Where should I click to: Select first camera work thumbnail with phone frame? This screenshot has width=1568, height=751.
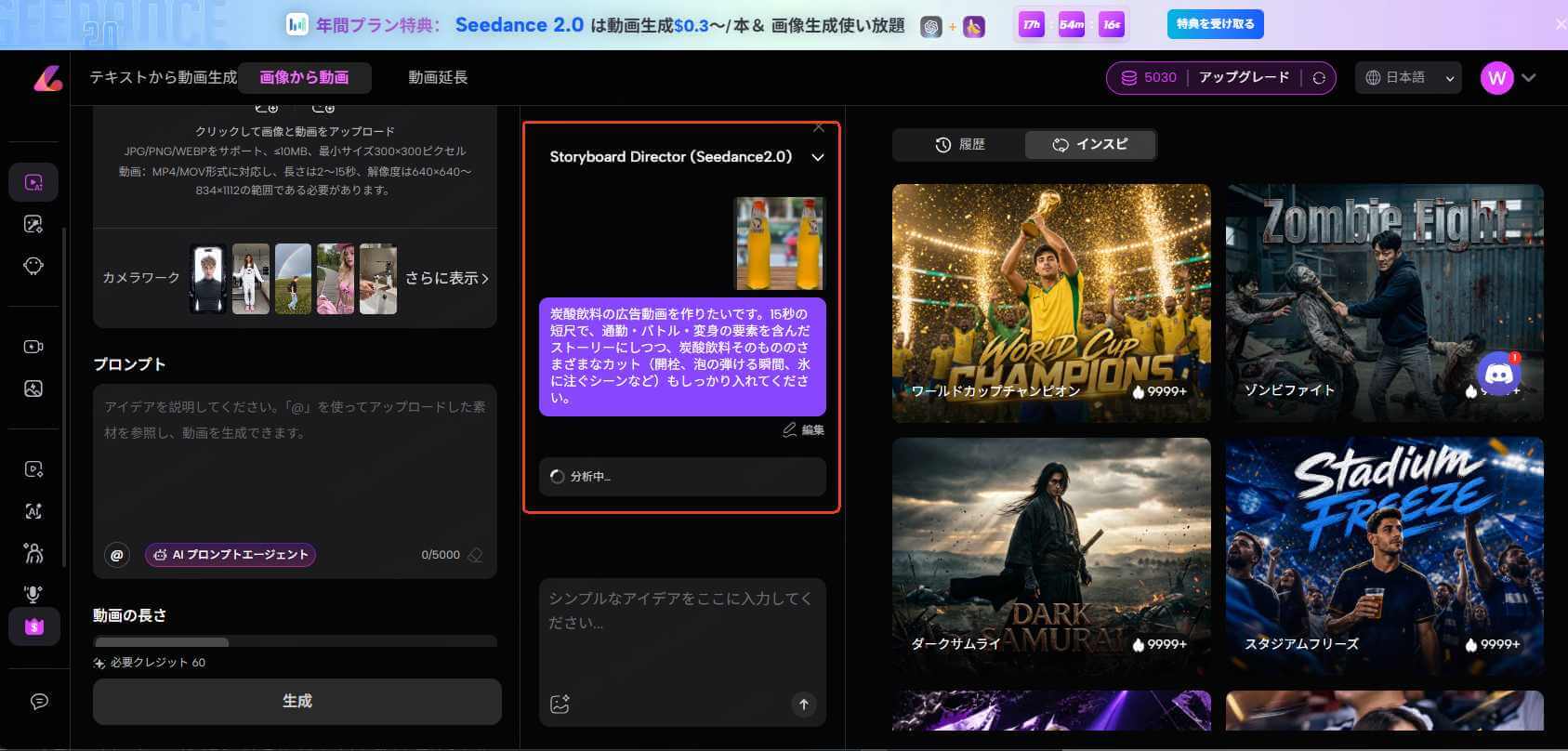(x=208, y=279)
